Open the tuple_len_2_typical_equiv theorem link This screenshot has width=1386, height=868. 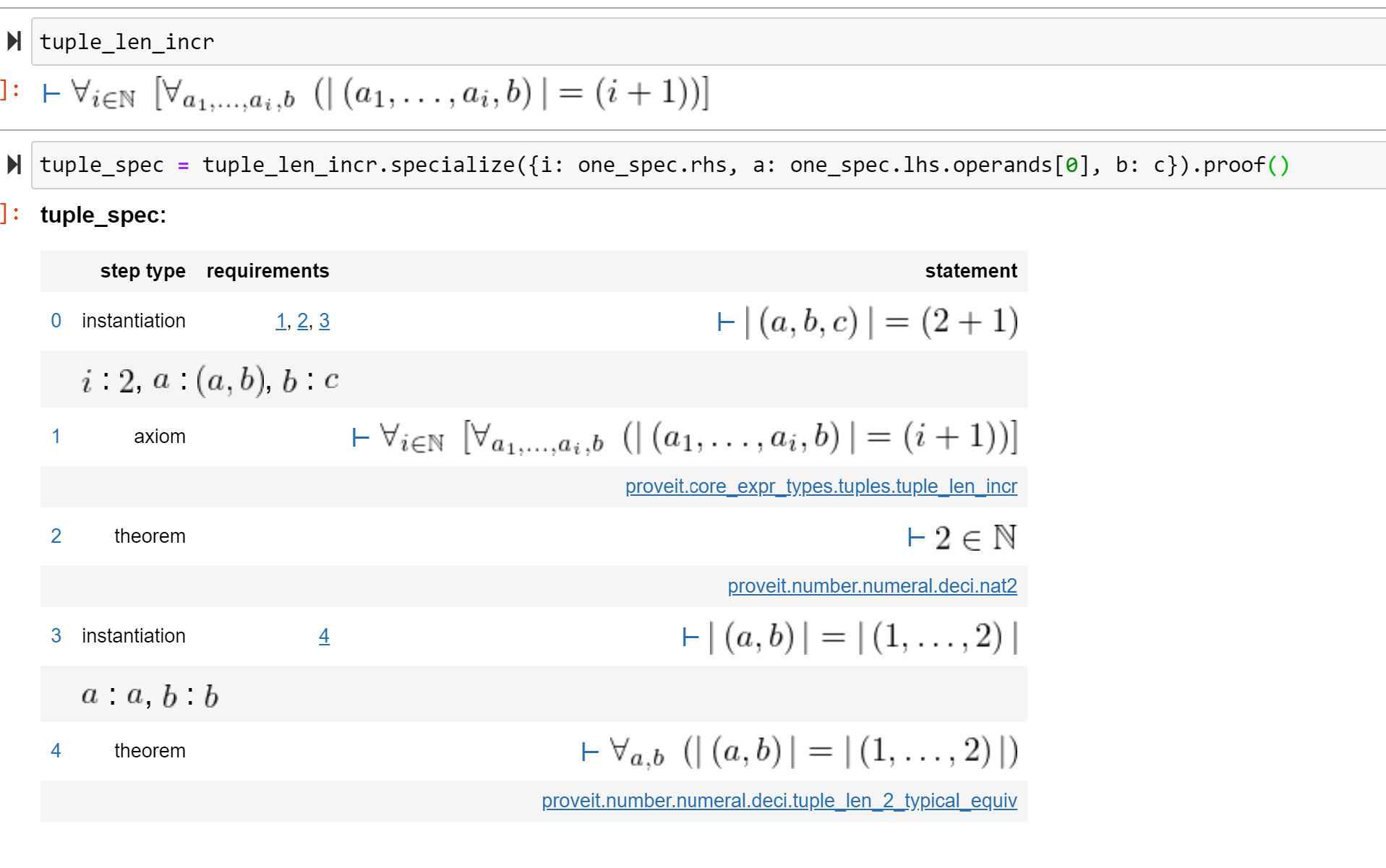[779, 801]
